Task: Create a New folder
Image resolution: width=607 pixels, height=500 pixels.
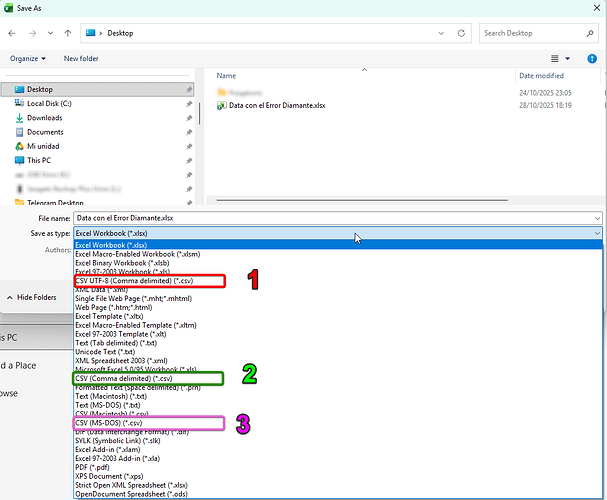Action: (81, 58)
